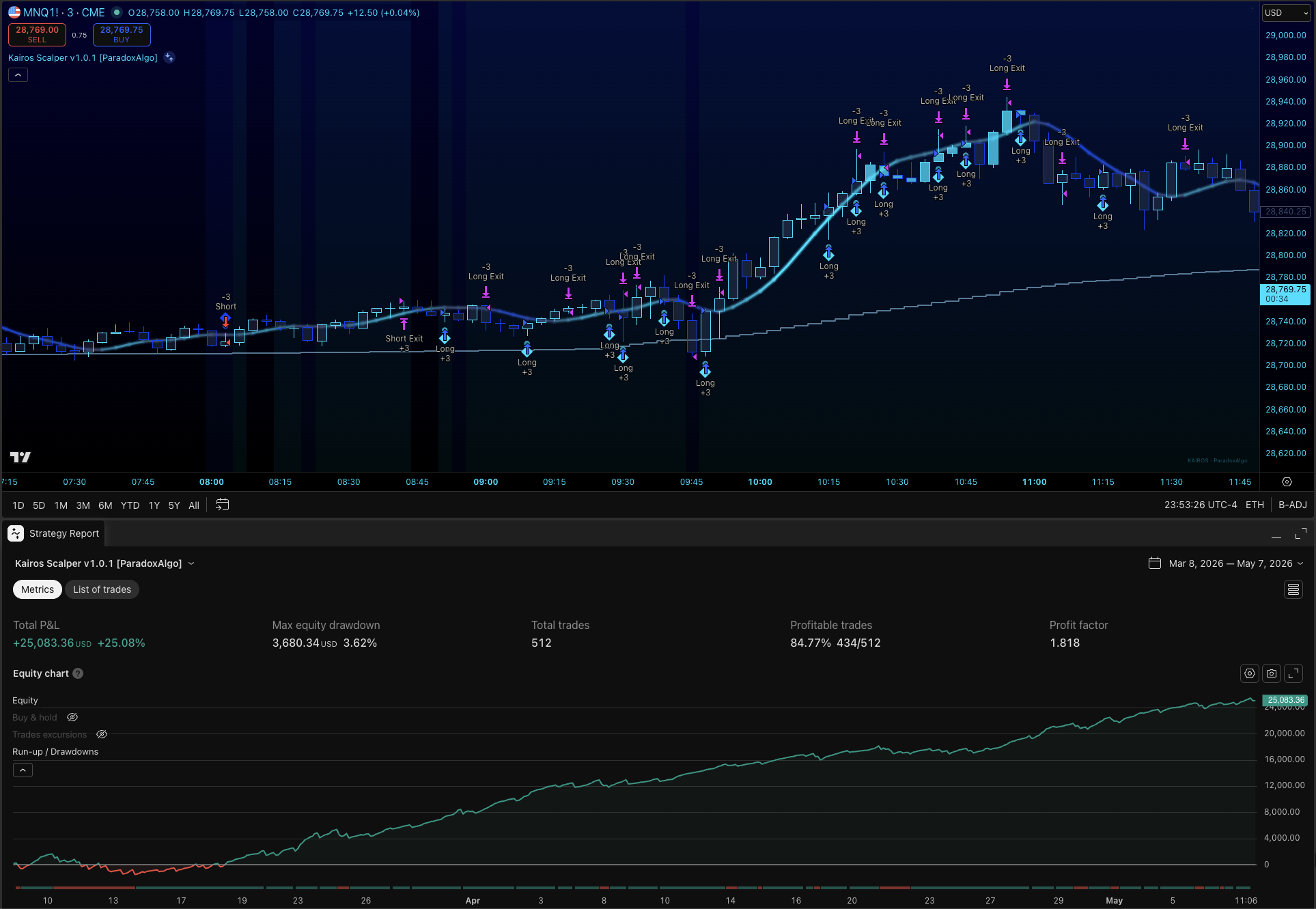Click the TradingView logo on the chart
The height and width of the screenshot is (909, 1316).
pos(20,457)
